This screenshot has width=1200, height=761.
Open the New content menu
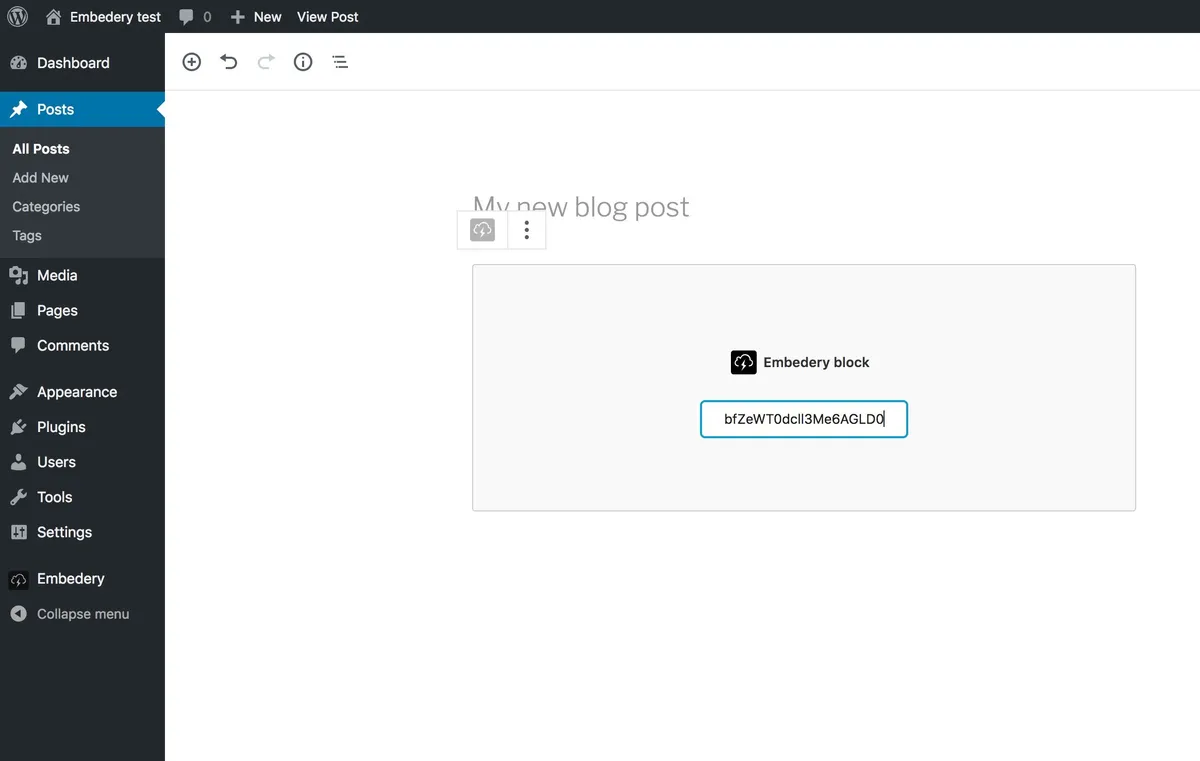pos(256,16)
